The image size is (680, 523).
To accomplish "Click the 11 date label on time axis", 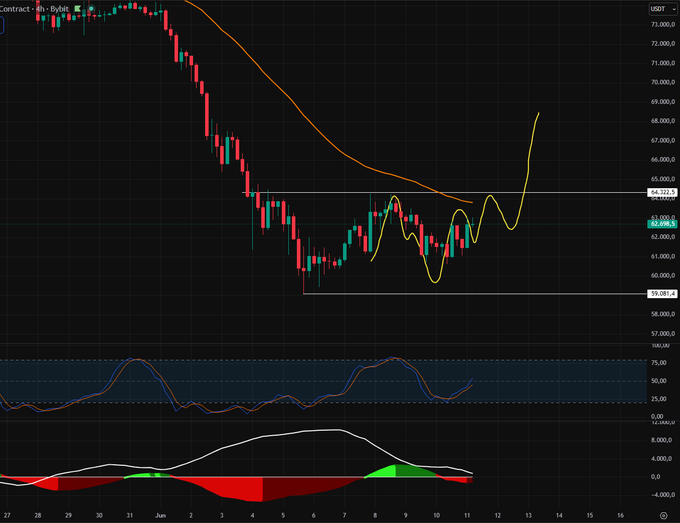I will pos(467,515).
